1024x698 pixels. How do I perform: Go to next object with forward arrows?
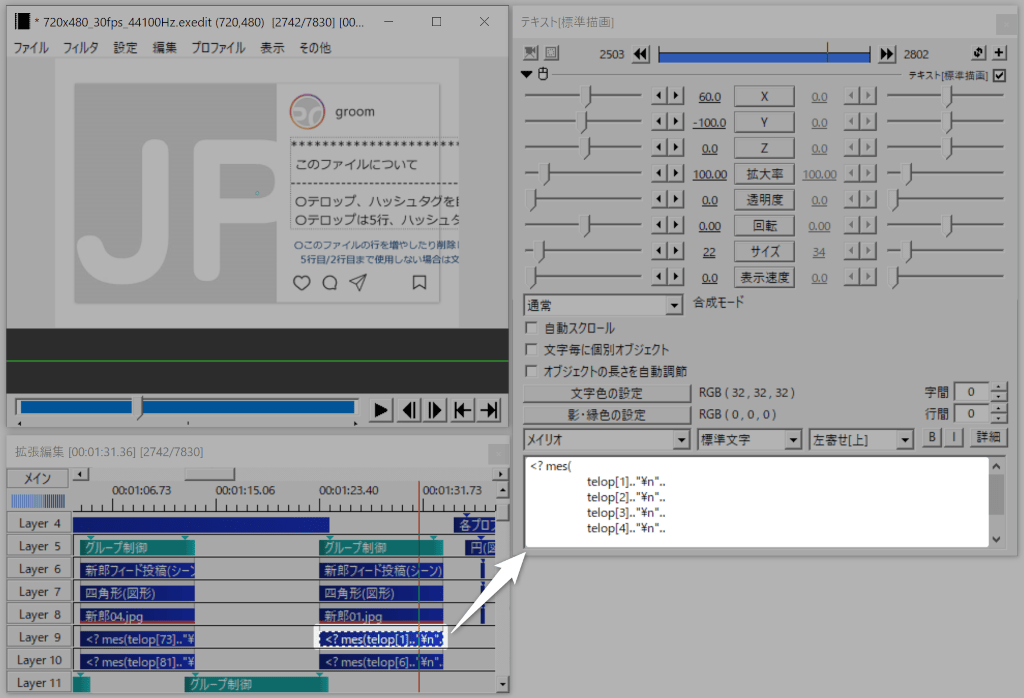pyautogui.click(x=887, y=54)
